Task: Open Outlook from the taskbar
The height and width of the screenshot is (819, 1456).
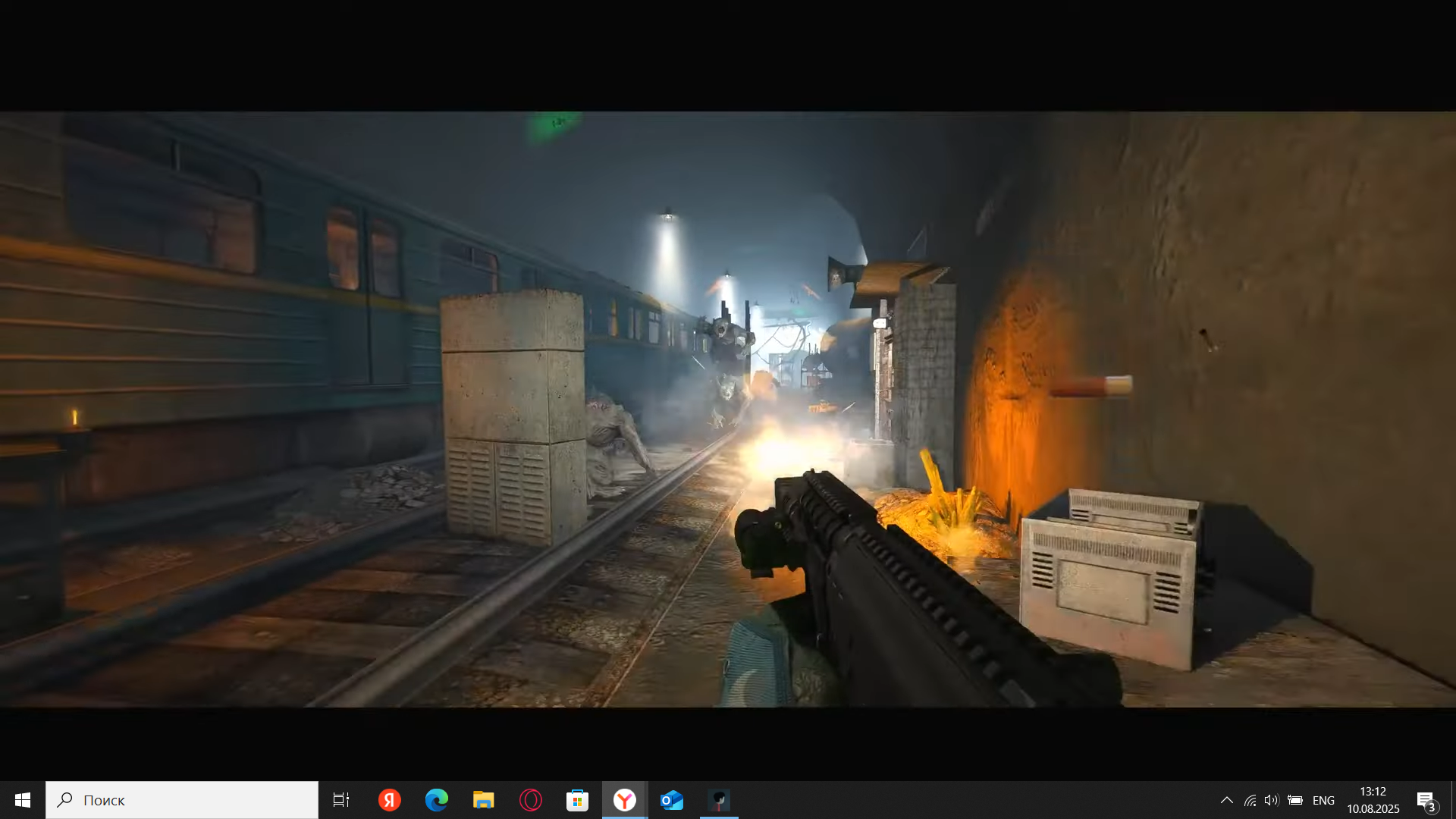Action: tap(672, 800)
